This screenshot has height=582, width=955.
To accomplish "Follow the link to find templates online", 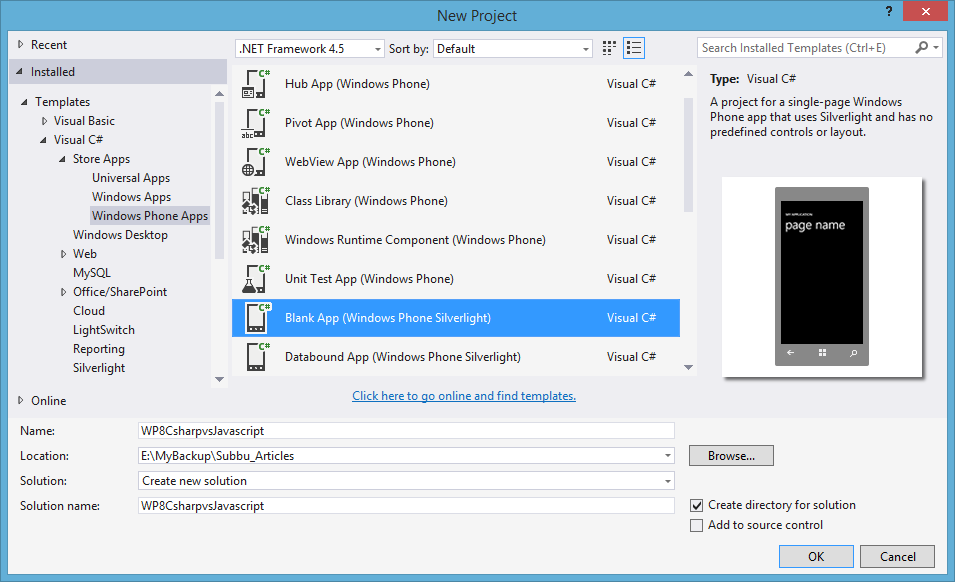I will click(463, 396).
